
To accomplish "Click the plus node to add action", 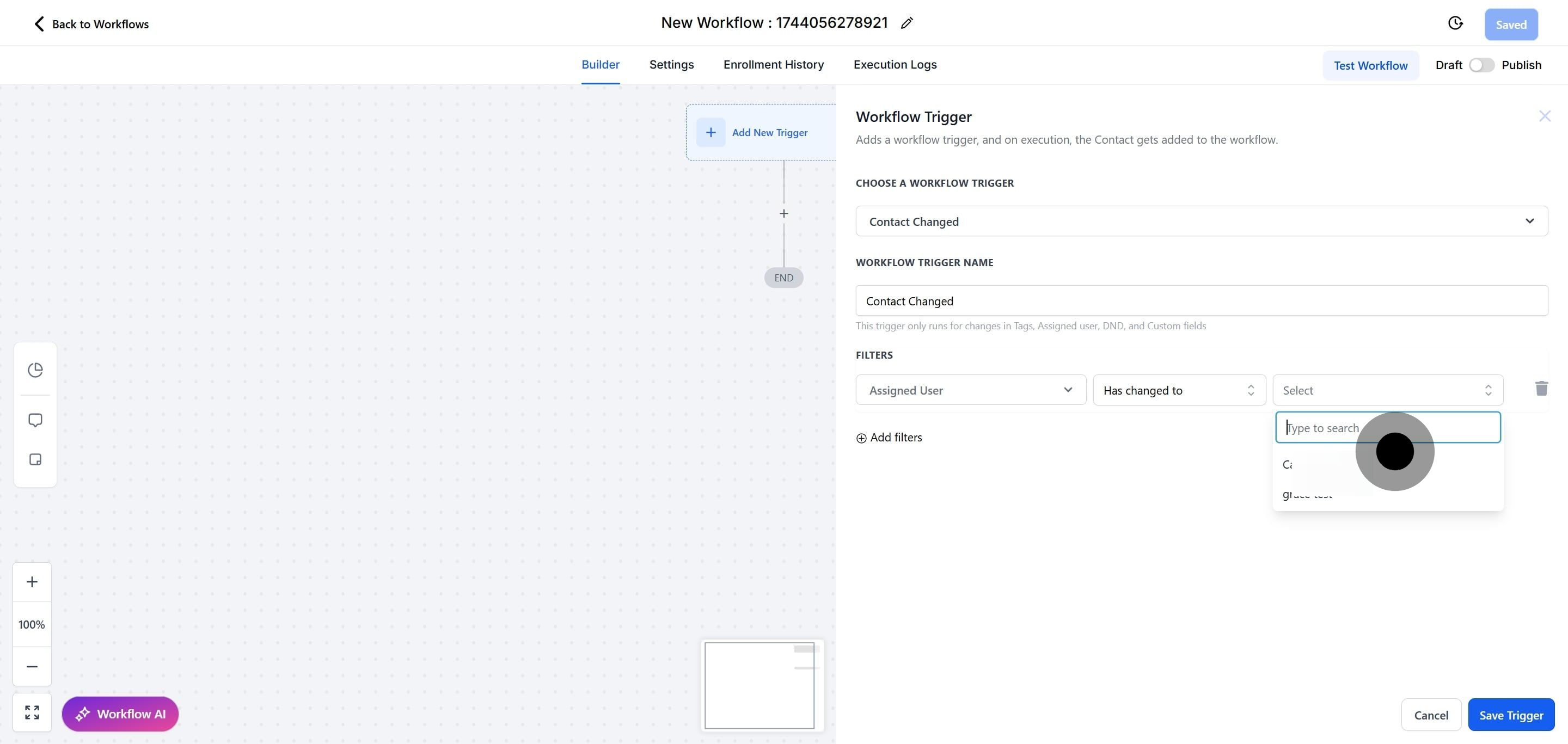I will click(x=783, y=213).
